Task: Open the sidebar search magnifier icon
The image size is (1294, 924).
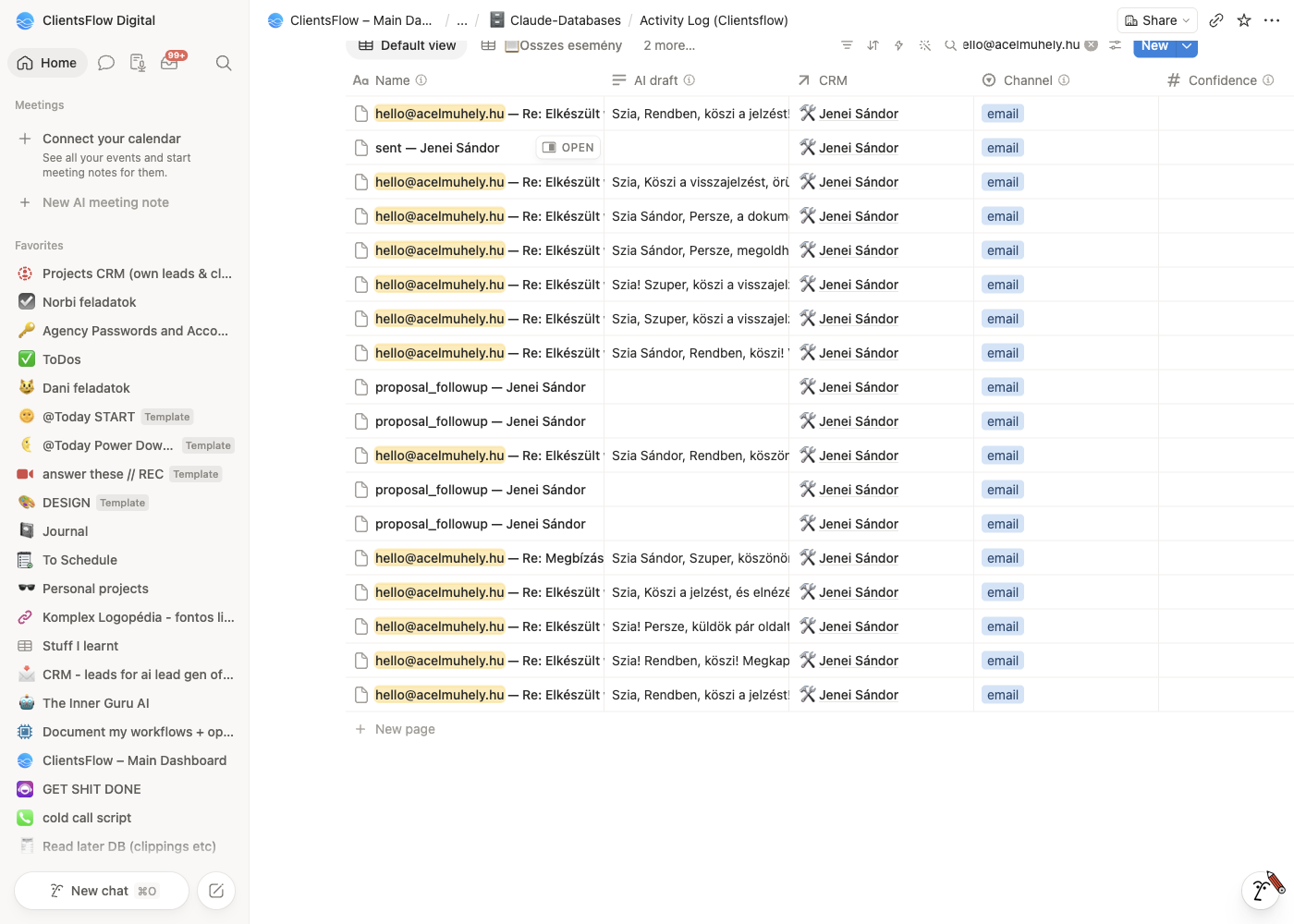Action: [224, 63]
